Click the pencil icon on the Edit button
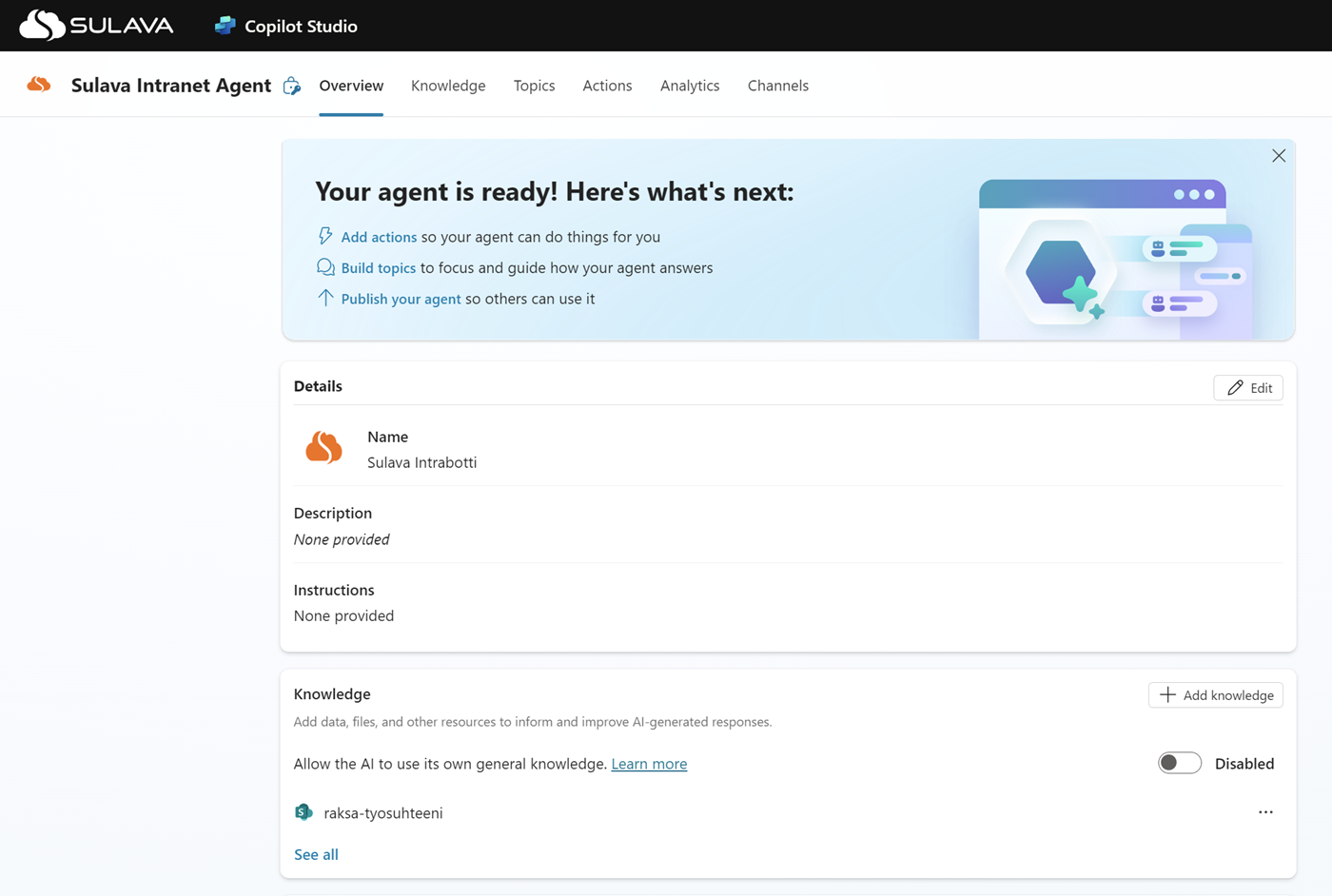Viewport: 1332px width, 896px height. [x=1236, y=387]
